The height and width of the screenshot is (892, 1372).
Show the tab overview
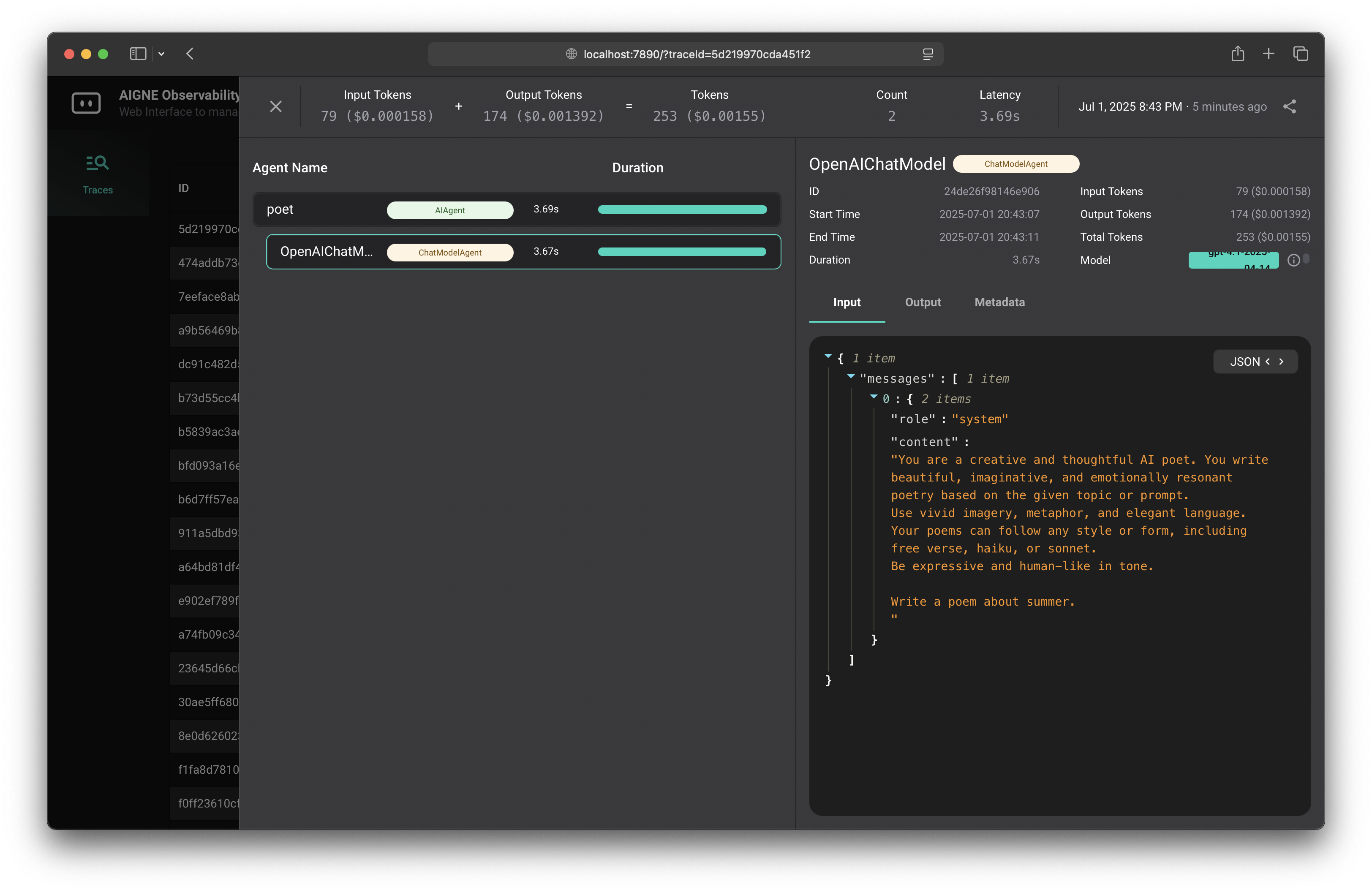tap(1301, 54)
